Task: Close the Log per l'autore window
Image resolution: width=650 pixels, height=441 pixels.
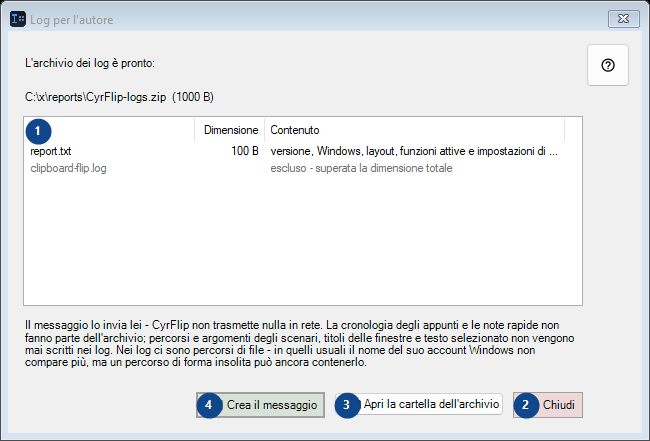Action: point(623,19)
